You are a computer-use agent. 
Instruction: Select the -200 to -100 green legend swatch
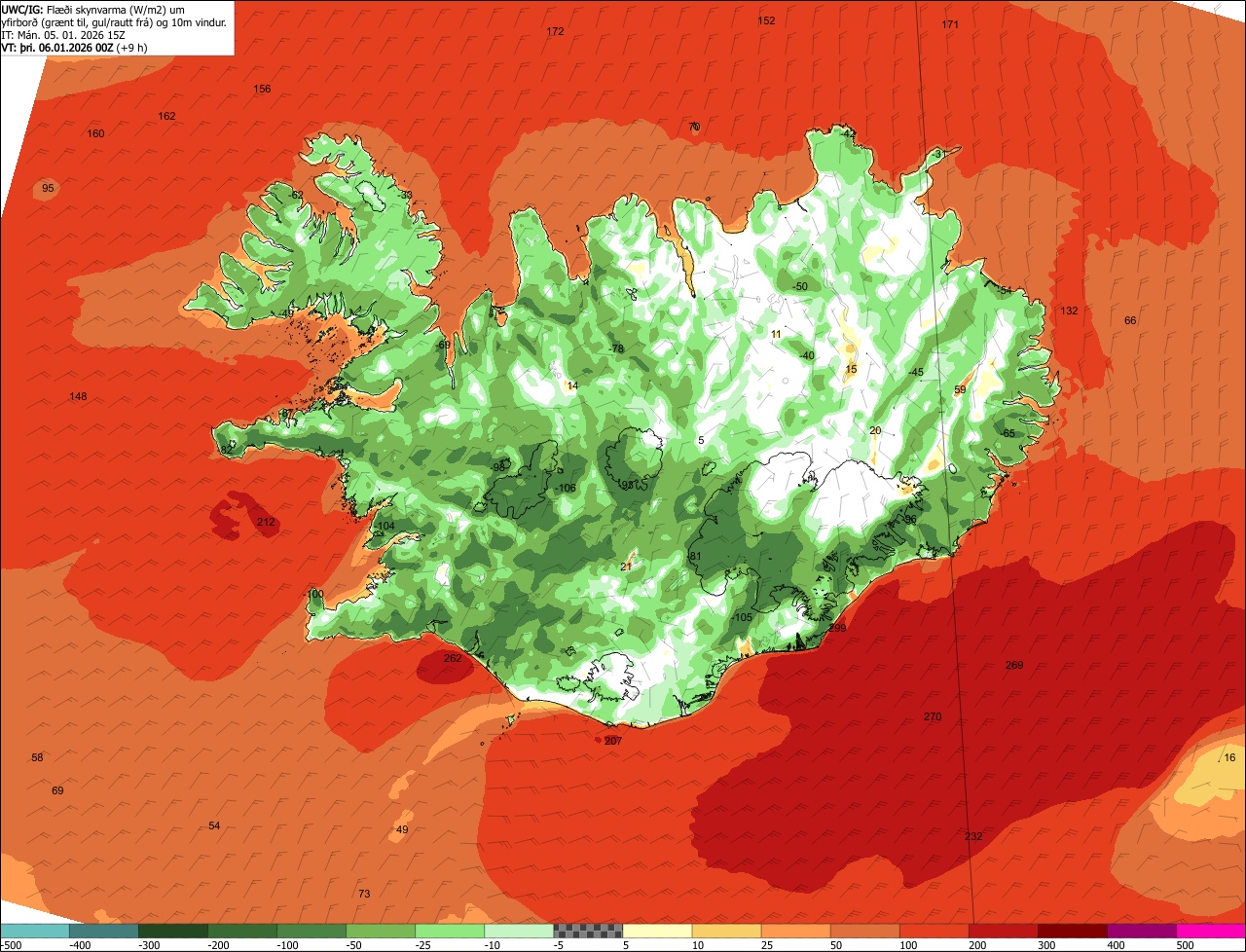tap(242, 931)
